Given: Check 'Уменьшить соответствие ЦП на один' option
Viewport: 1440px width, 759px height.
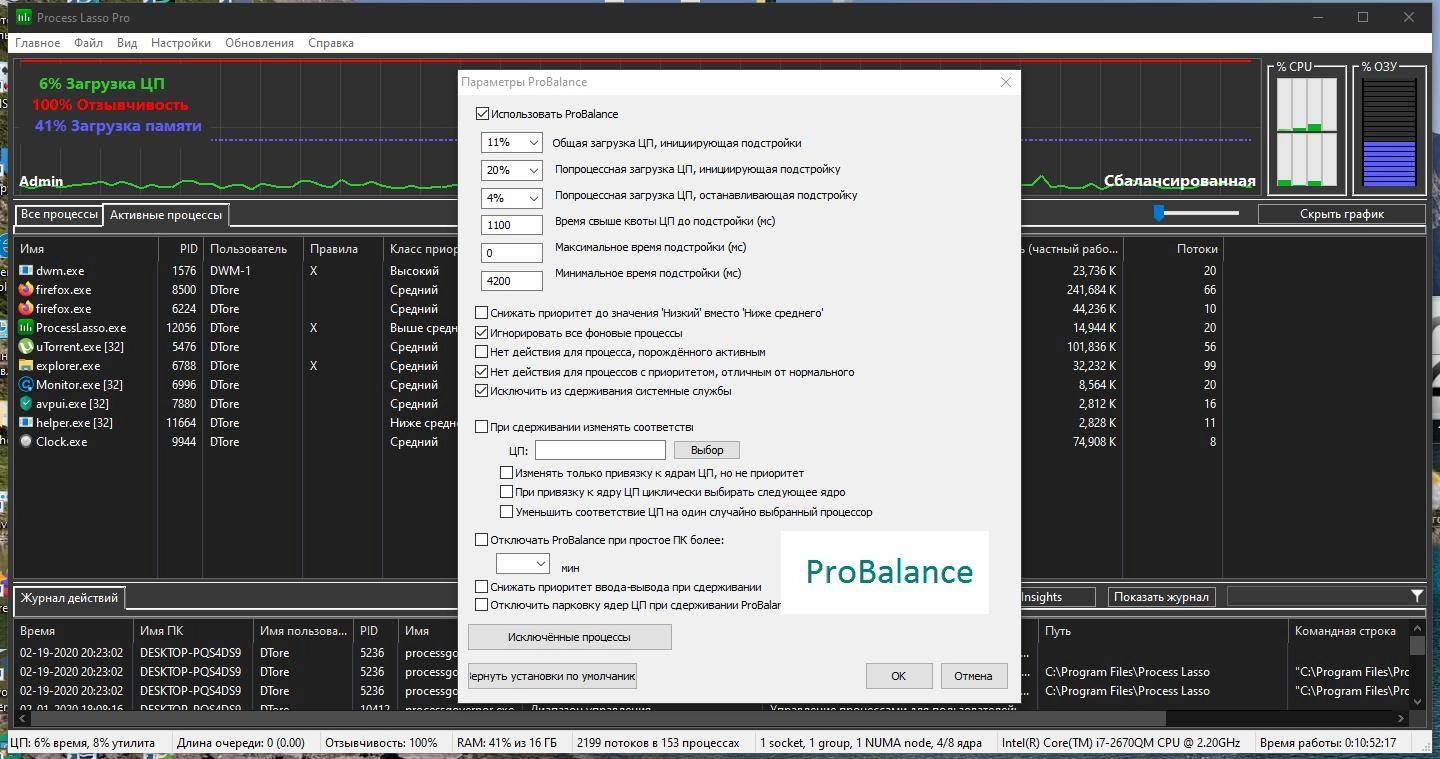Looking at the screenshot, I should [507, 512].
